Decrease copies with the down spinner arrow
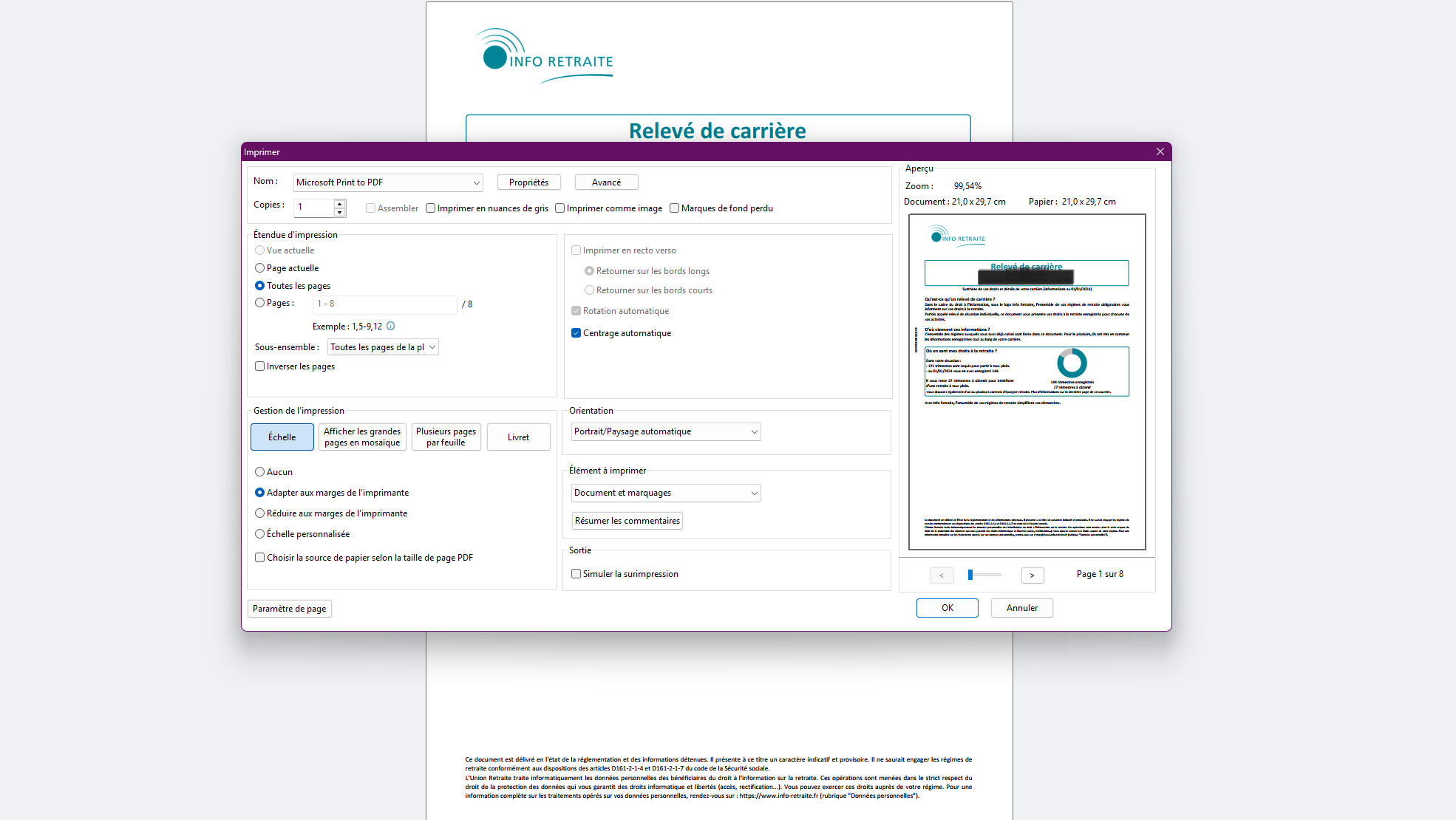 [340, 212]
